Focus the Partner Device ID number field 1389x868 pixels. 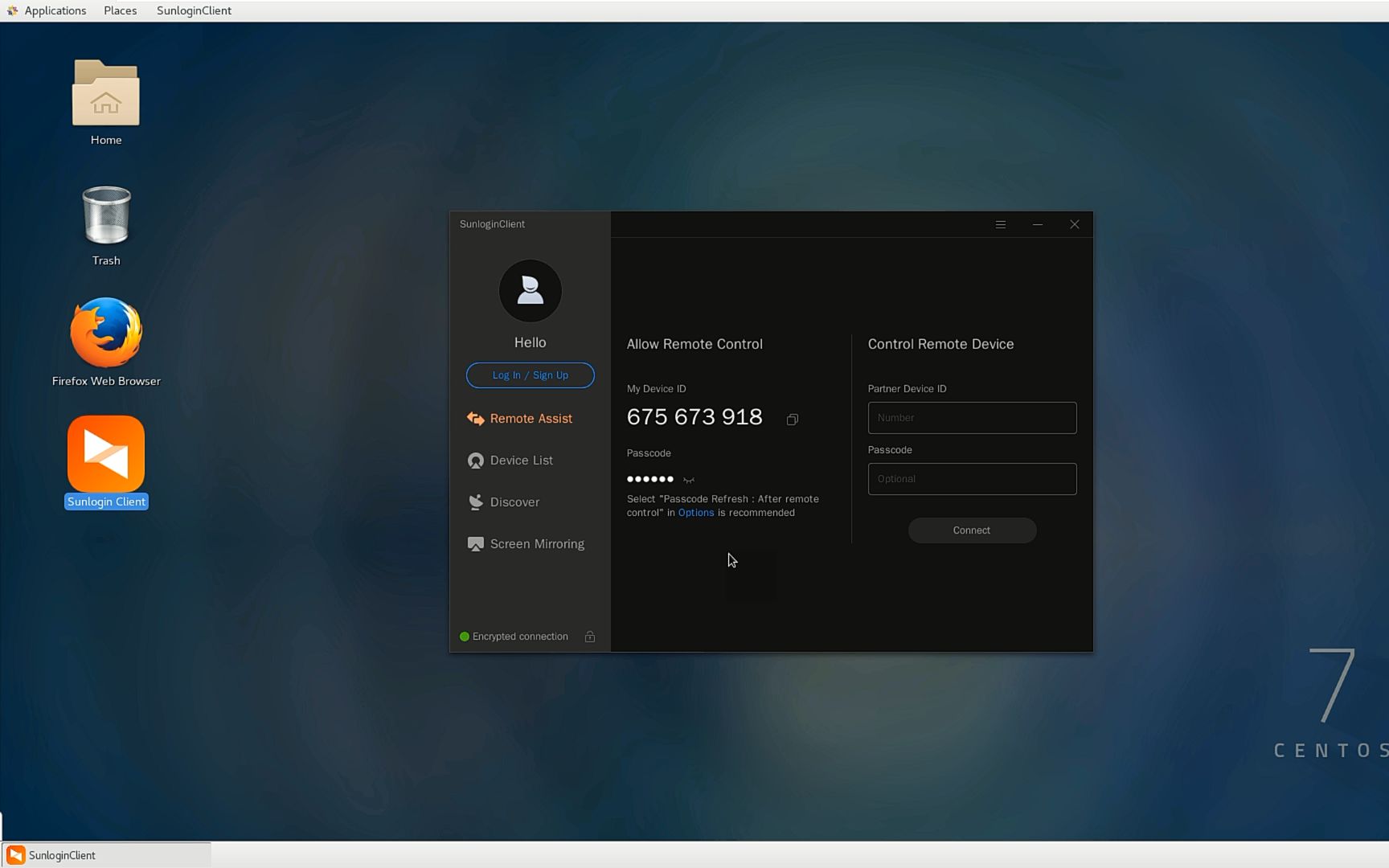point(972,418)
